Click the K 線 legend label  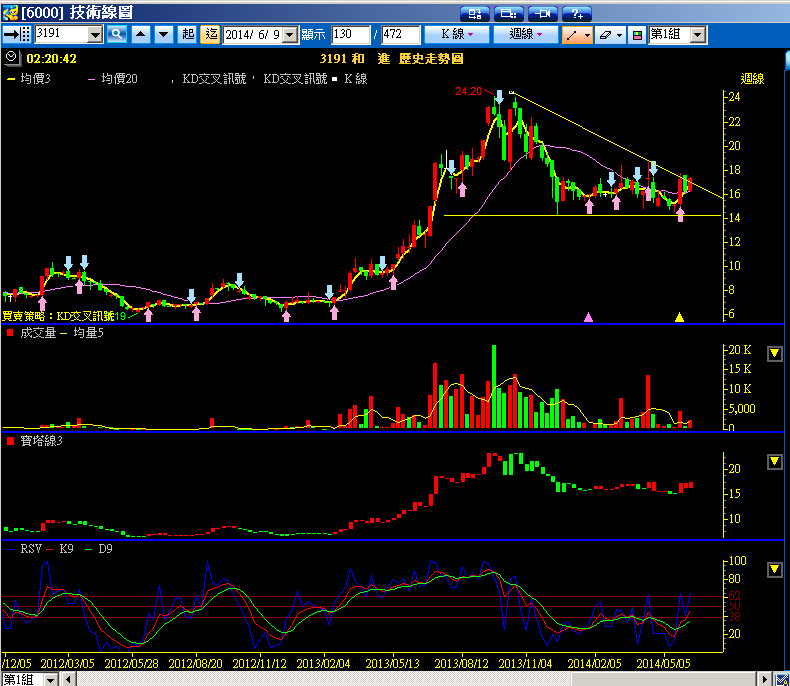[x=356, y=79]
